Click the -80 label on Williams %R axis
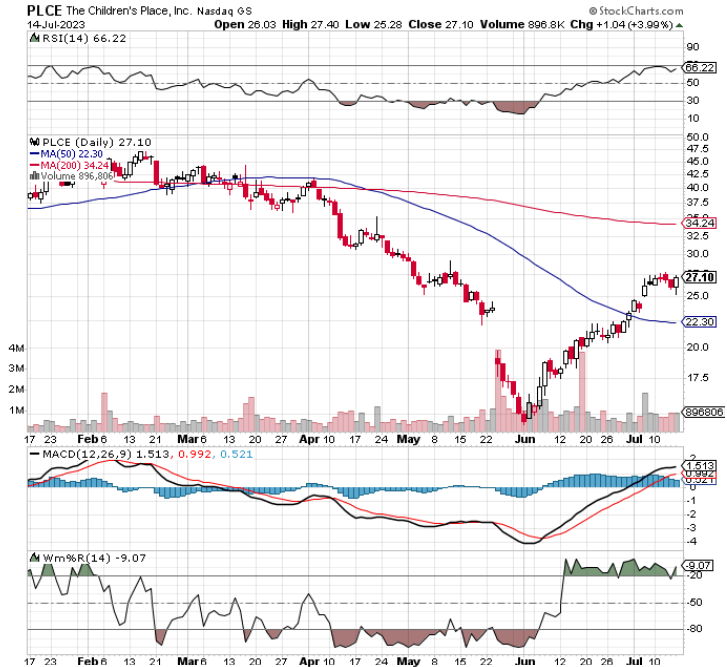Viewport: 727px width, 667px height. 694,629
